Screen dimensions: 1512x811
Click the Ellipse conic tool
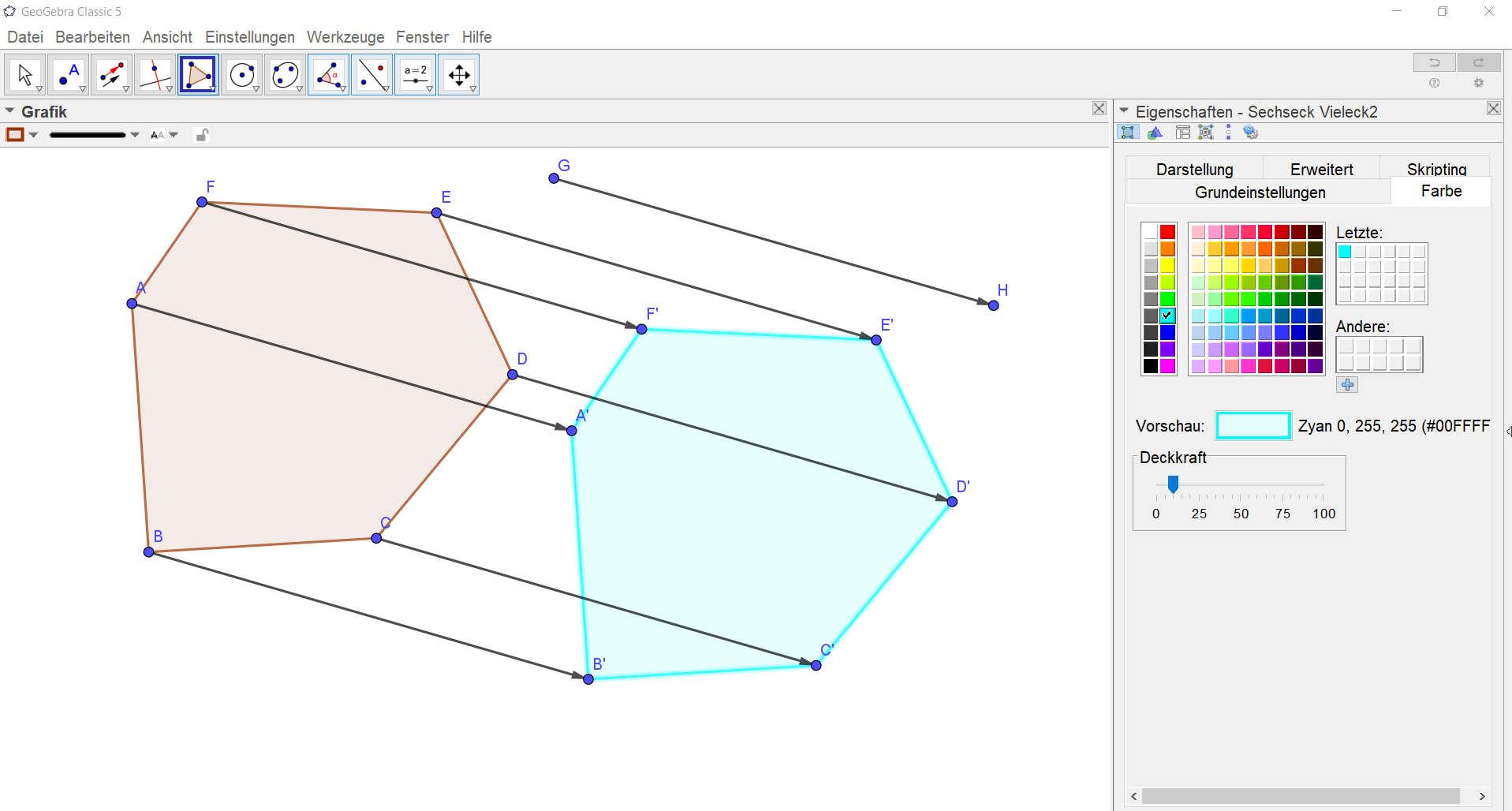(x=285, y=75)
